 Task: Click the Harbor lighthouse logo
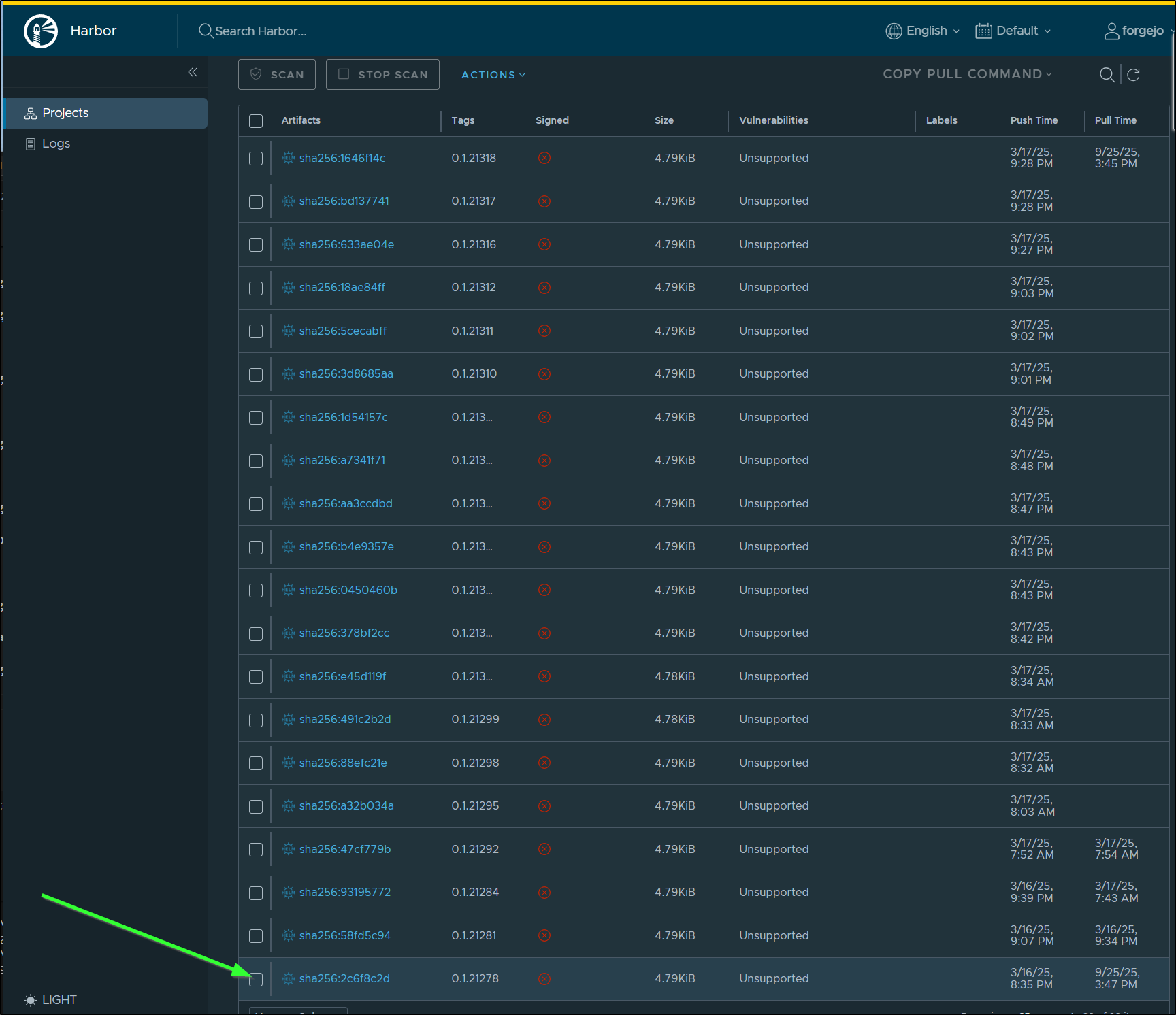pyautogui.click(x=41, y=31)
